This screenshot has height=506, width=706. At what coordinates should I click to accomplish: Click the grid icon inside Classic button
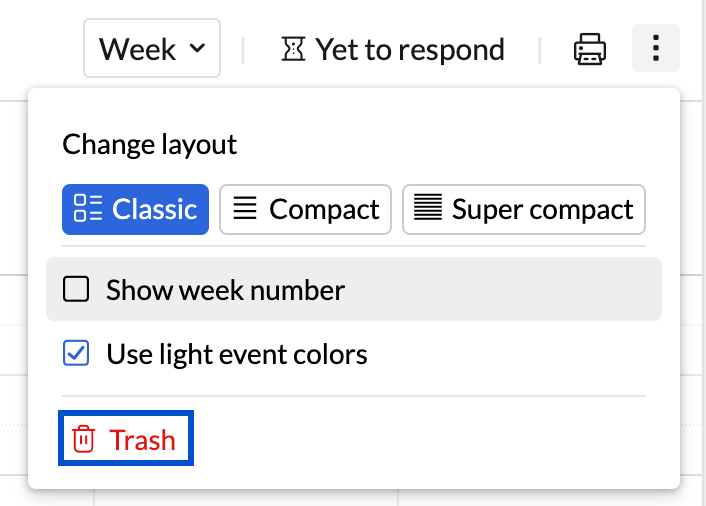88,209
